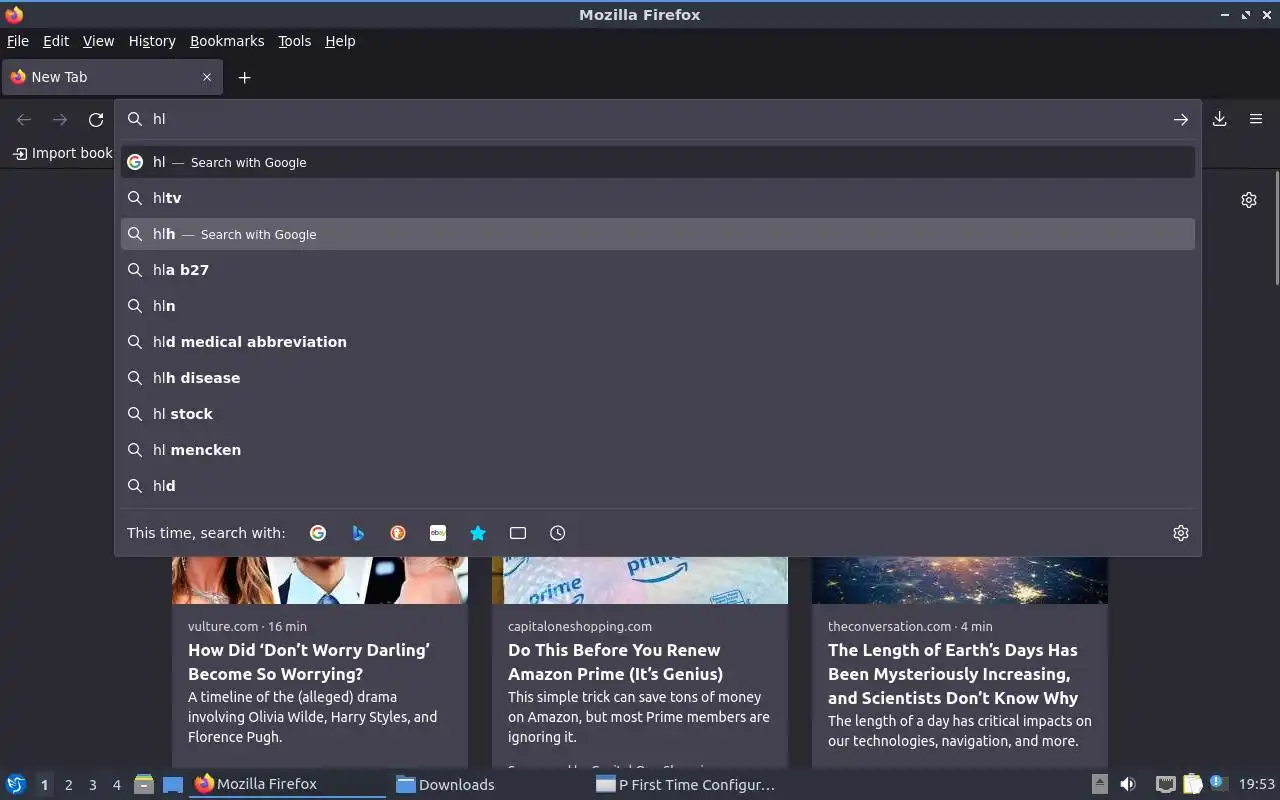Search this time with Google icon
This screenshot has width=1280, height=800.
318,533
